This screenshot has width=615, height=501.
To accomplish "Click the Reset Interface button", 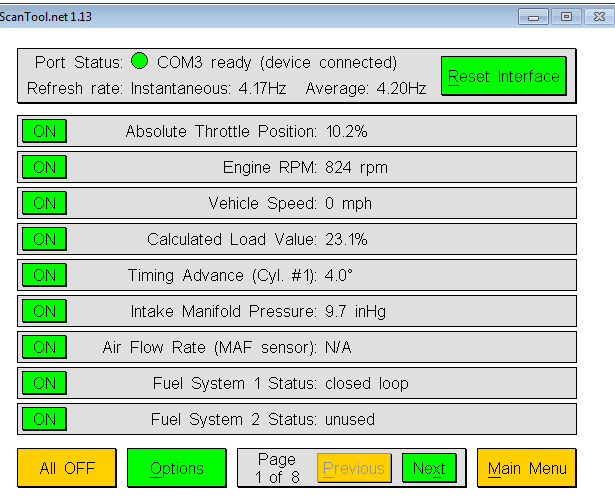I will 503,76.
